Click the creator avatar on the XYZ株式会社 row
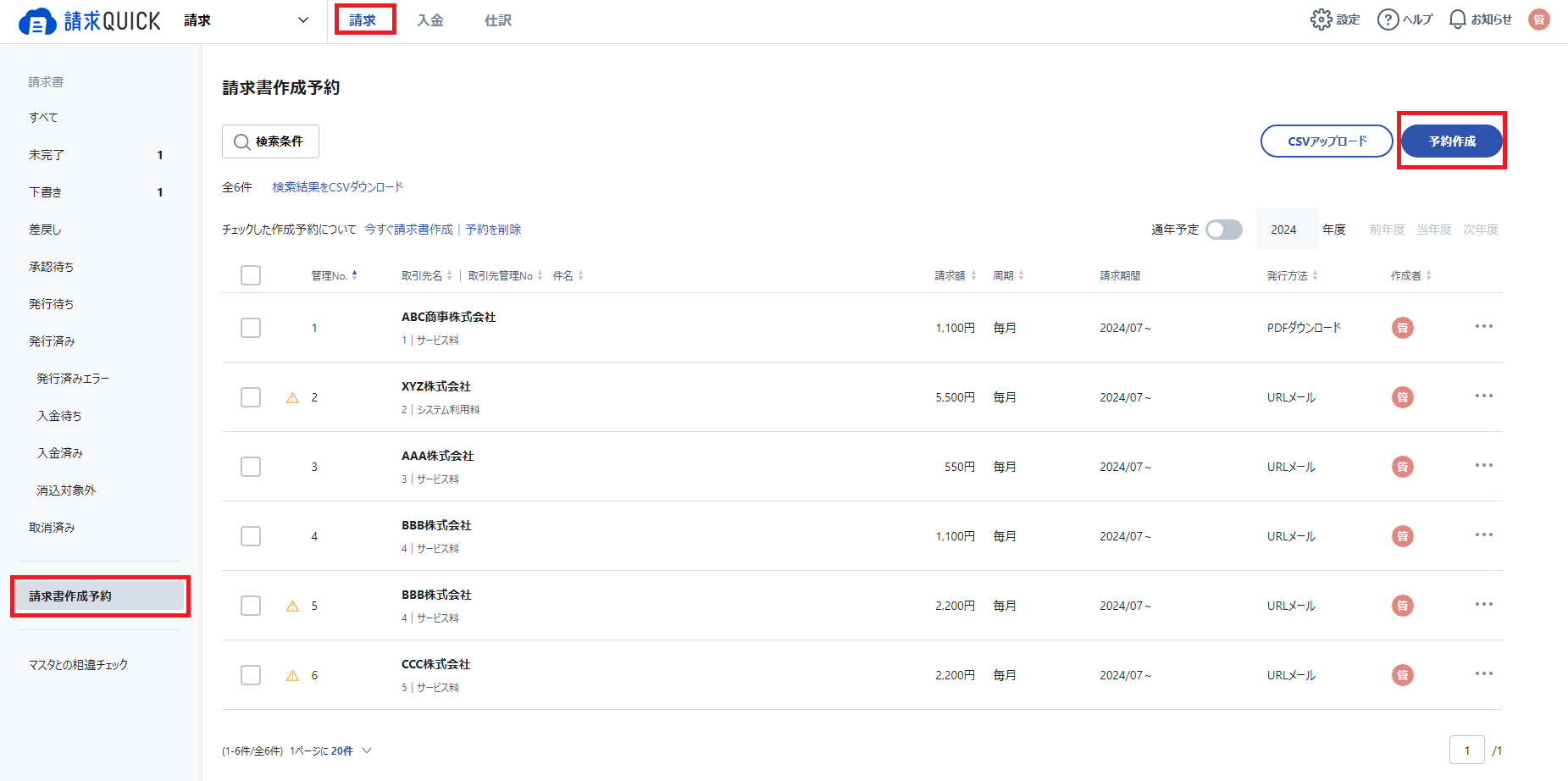The width and height of the screenshot is (1568, 781). (1403, 397)
